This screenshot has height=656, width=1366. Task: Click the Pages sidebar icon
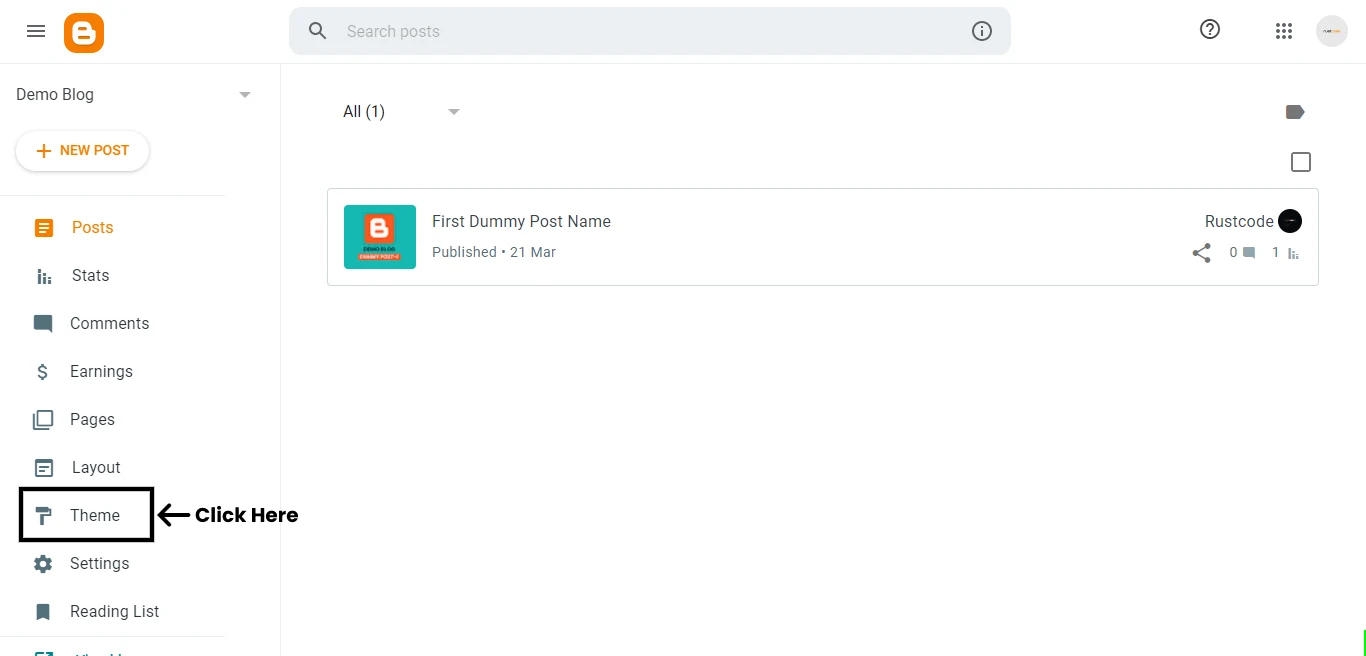[43, 419]
